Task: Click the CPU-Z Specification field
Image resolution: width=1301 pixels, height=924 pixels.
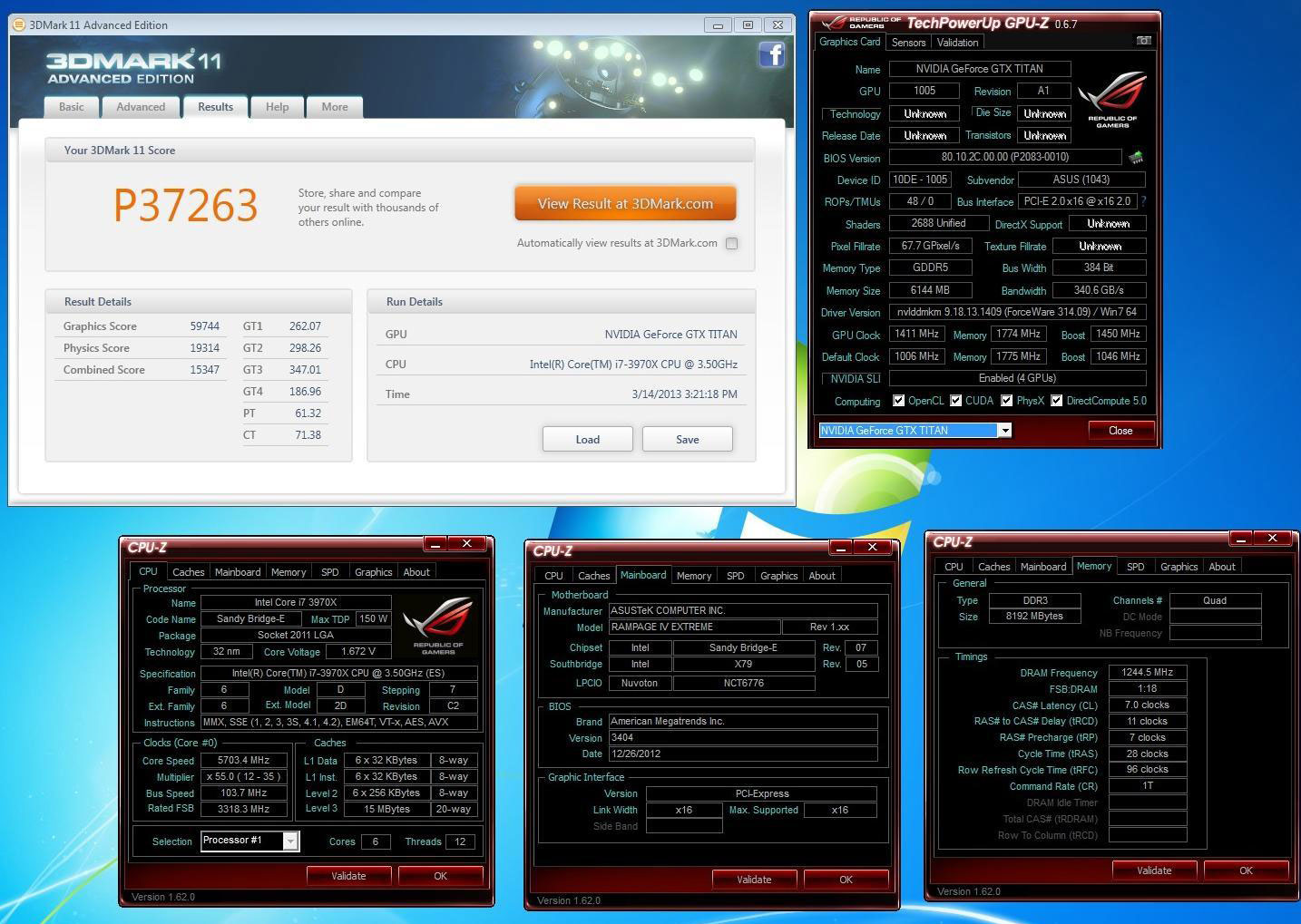Action: pos(339,674)
